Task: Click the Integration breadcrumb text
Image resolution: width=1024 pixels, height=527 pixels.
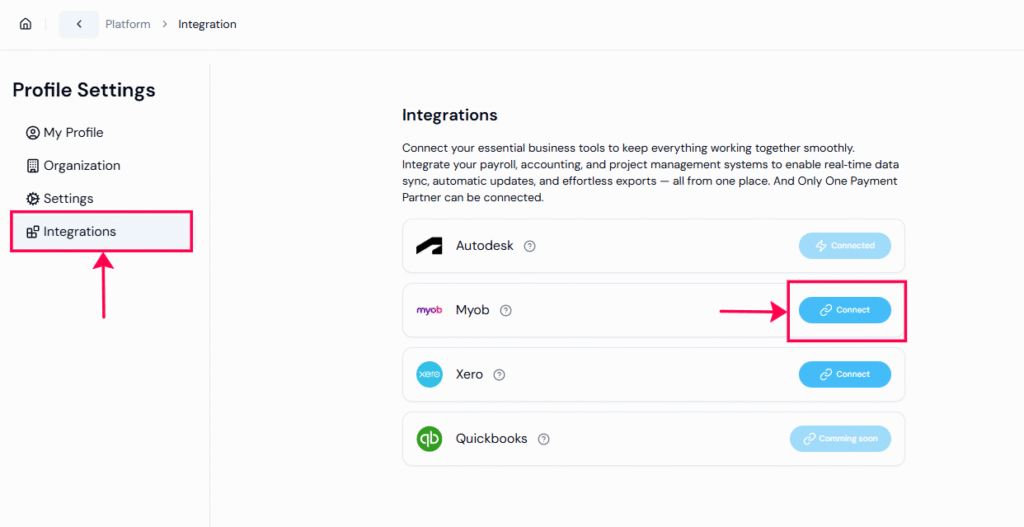Action: 207,24
